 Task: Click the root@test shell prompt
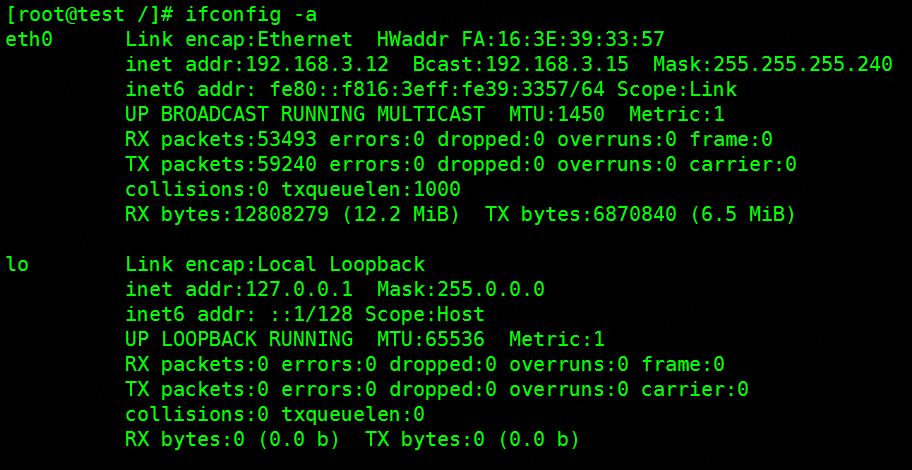point(88,14)
